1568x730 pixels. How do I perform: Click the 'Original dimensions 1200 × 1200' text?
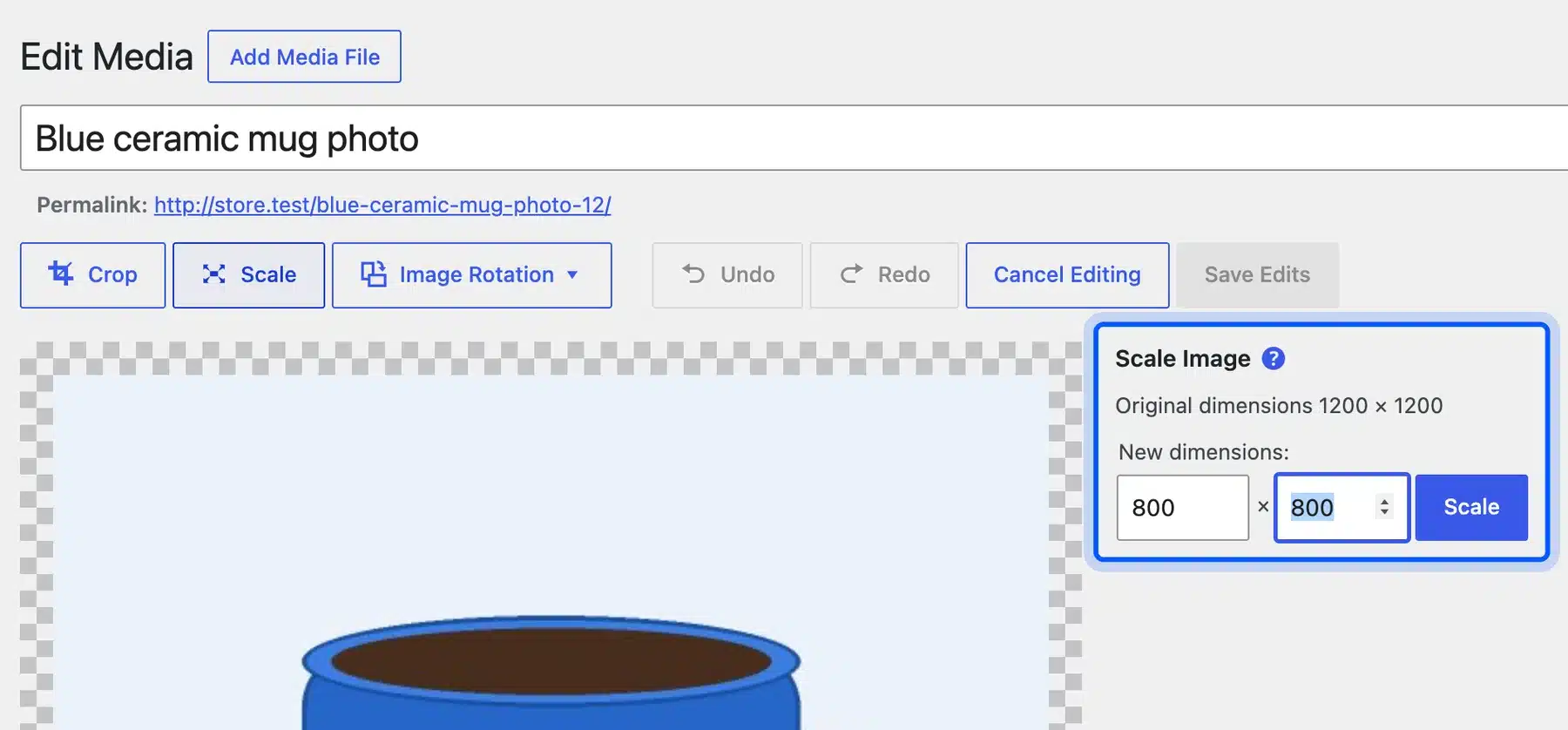[x=1279, y=406]
